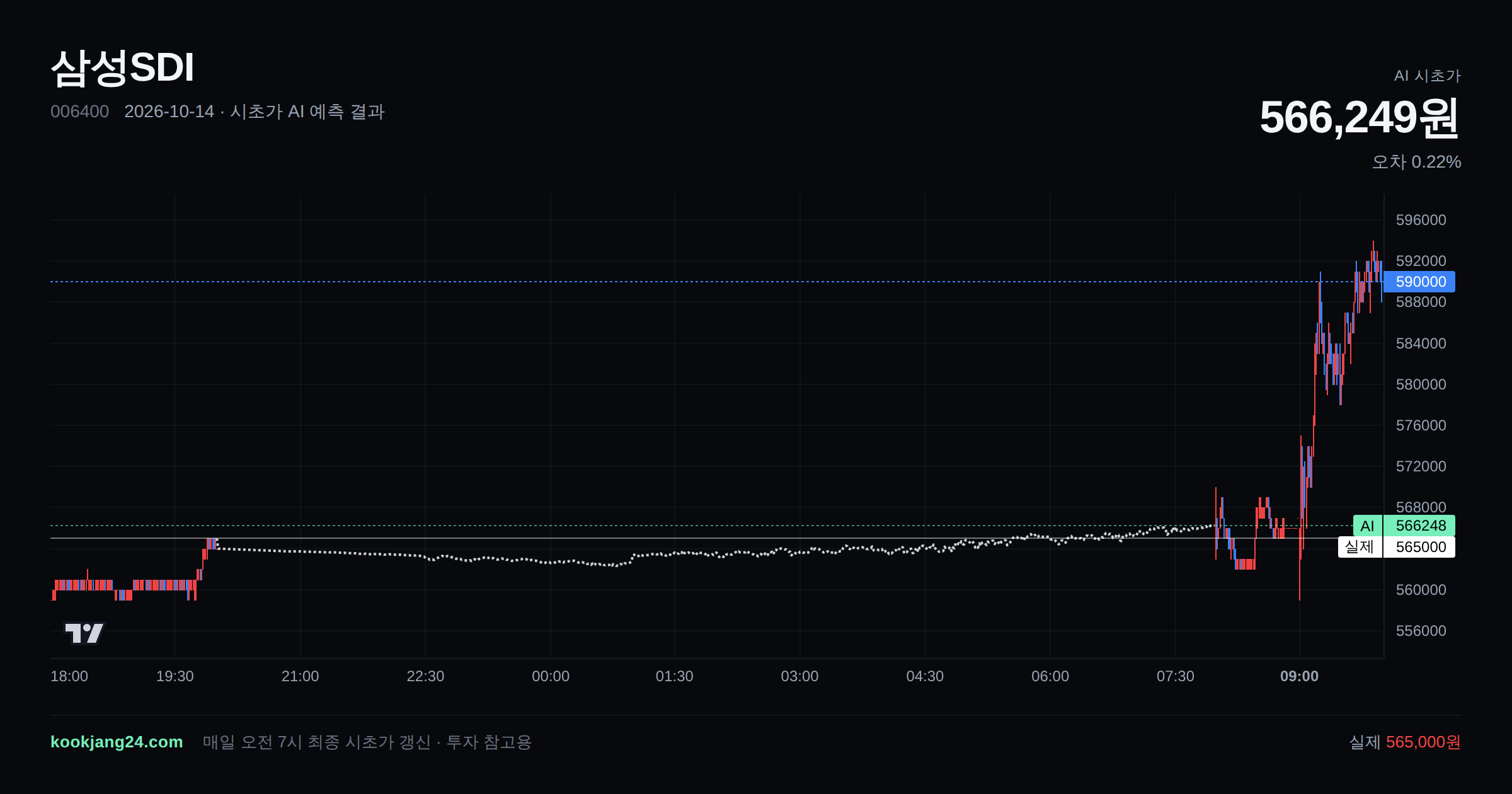Click the 매일 오전 7시 footer note

pyautogui.click(x=367, y=742)
